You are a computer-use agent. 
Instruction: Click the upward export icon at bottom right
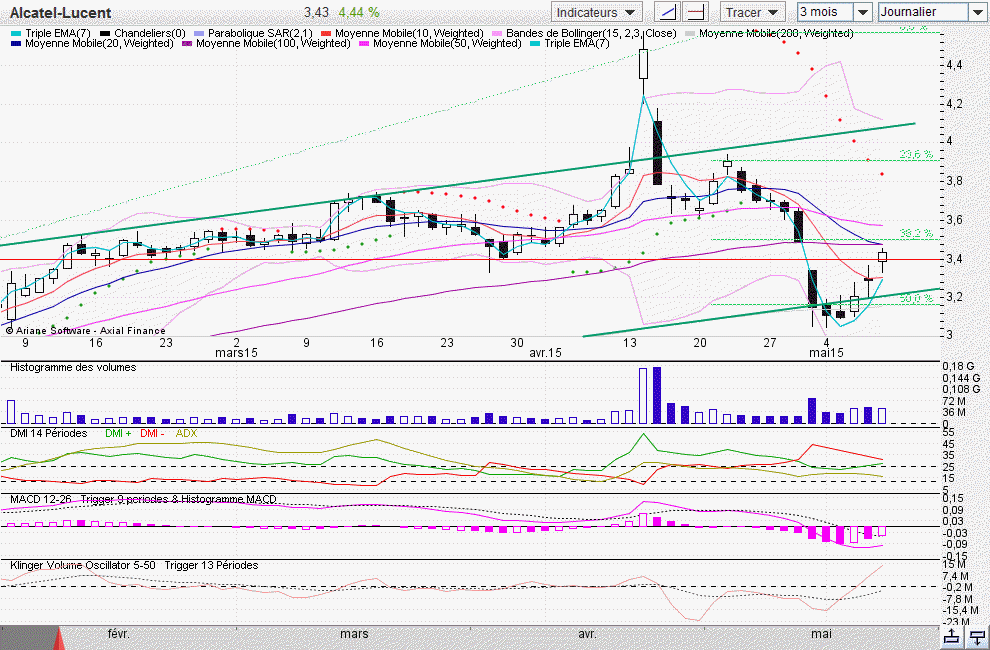(x=953, y=637)
